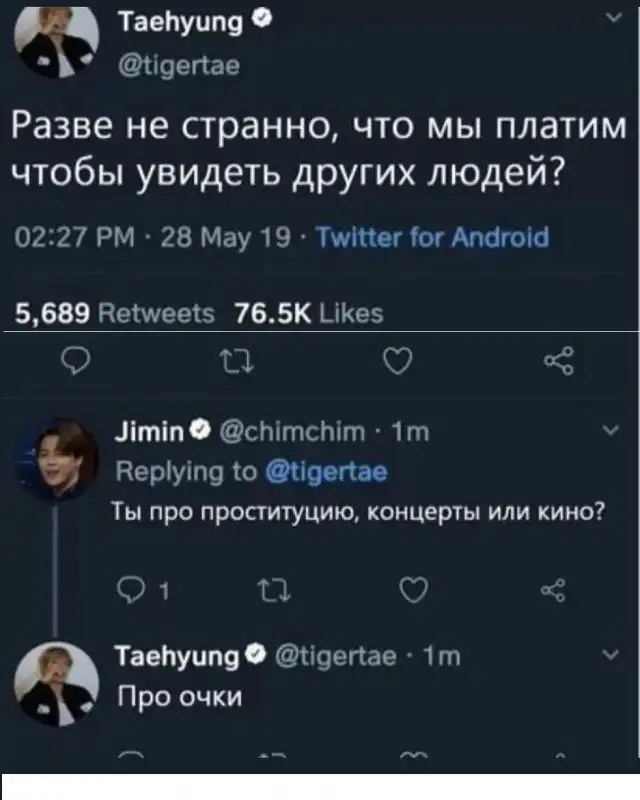Viewport: 640px width, 800px height.
Task: Like Taehyung's main tweet with heart
Action: tap(398, 358)
